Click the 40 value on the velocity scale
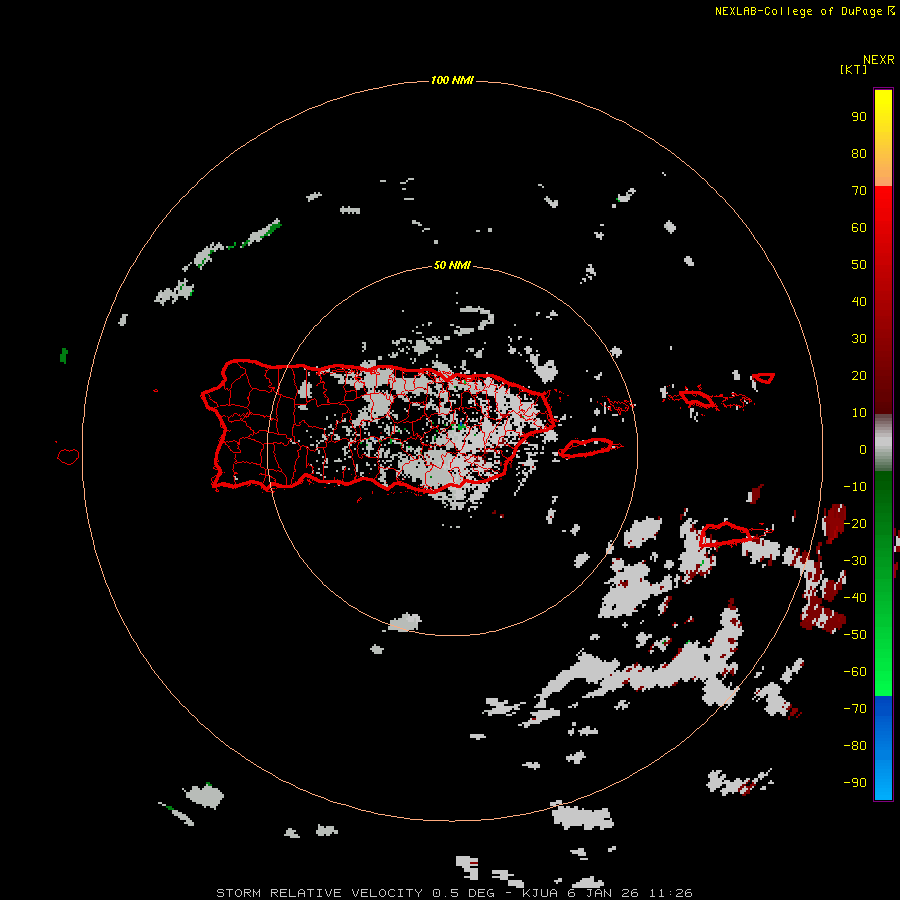The height and width of the screenshot is (900, 900). click(859, 301)
